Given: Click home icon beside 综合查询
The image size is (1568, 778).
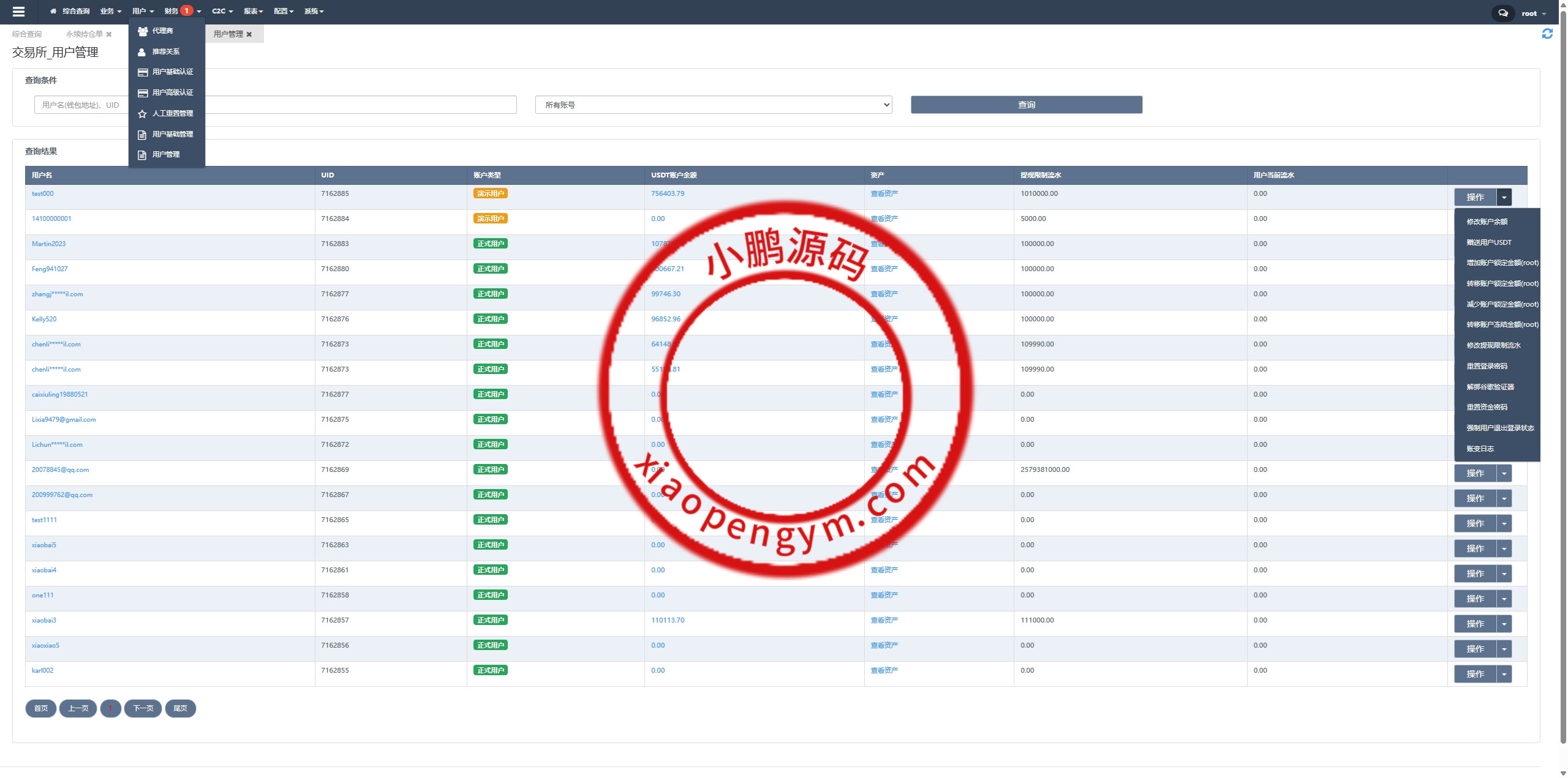Looking at the screenshot, I should tap(53, 12).
